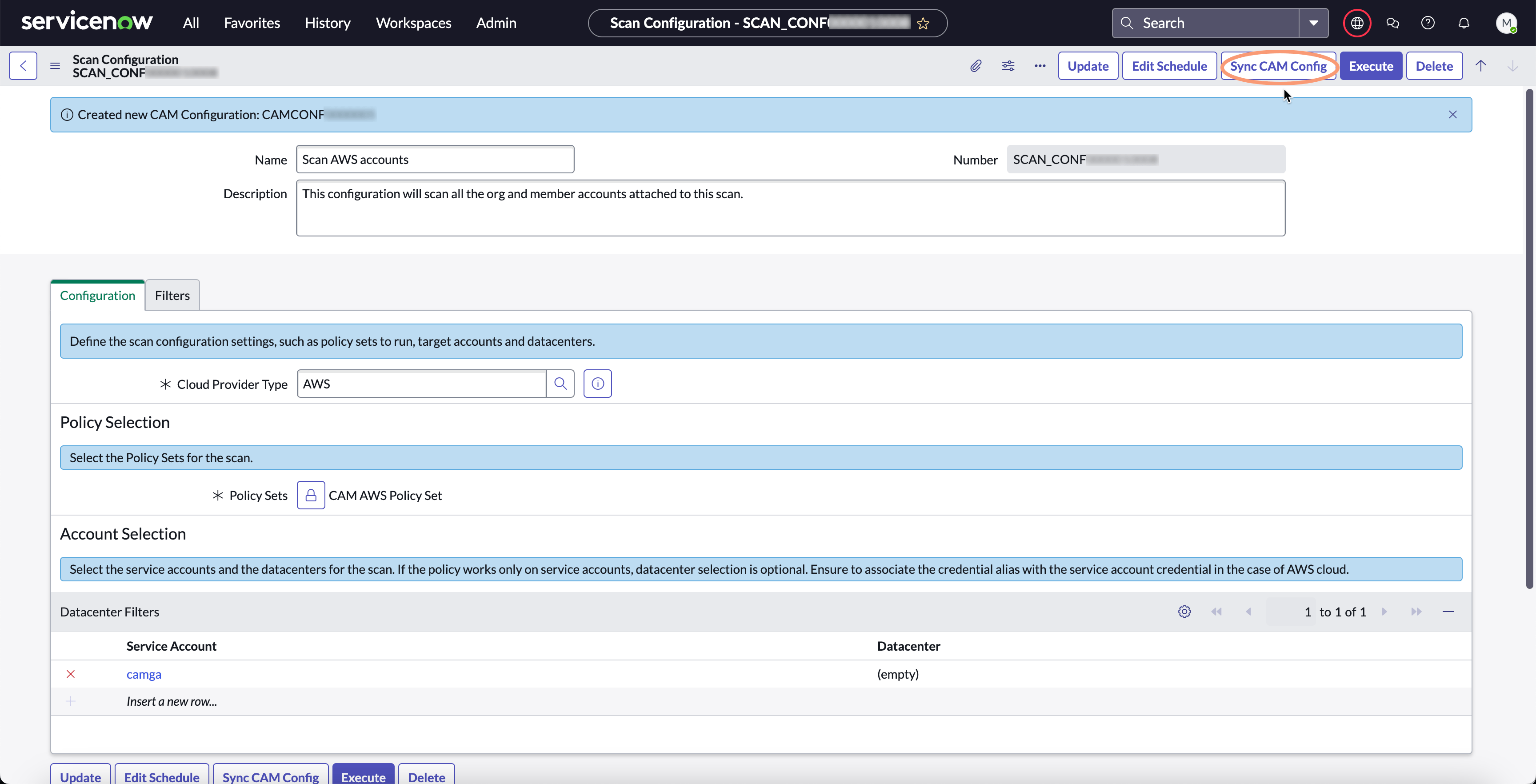Open the Favorites menu
The width and height of the screenshot is (1536, 784).
tap(252, 23)
